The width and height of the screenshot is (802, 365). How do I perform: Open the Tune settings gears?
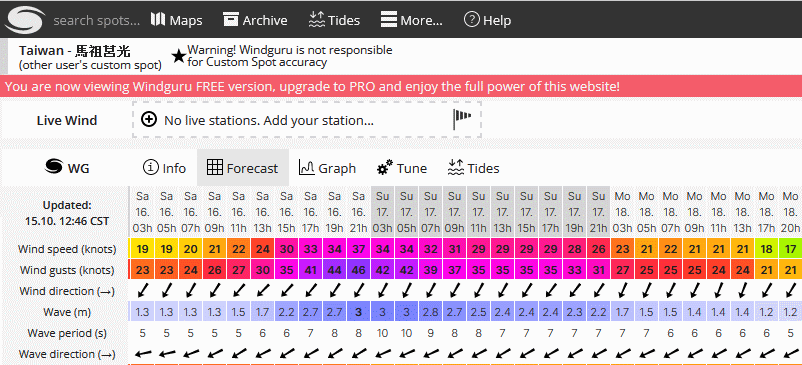(402, 168)
